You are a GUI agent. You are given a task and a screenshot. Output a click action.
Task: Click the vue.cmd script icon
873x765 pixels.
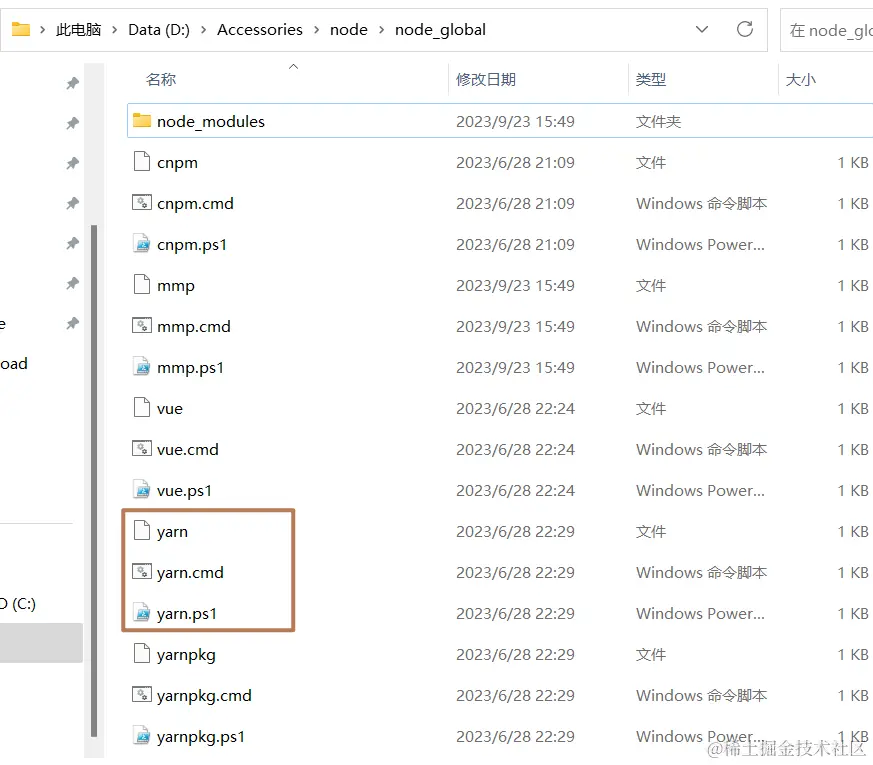(142, 449)
